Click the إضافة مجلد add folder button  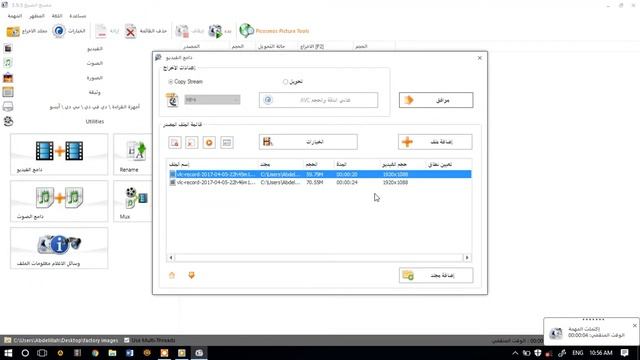pos(436,276)
